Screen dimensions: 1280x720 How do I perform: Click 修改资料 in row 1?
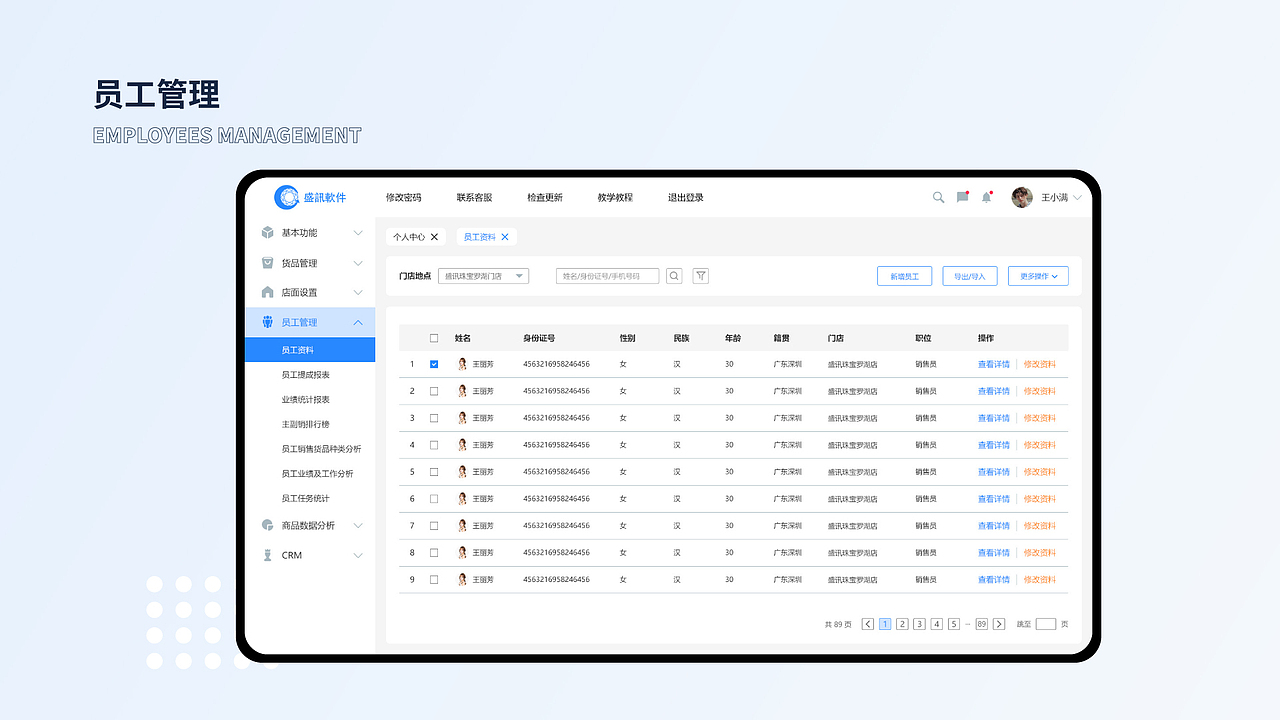[1040, 364]
